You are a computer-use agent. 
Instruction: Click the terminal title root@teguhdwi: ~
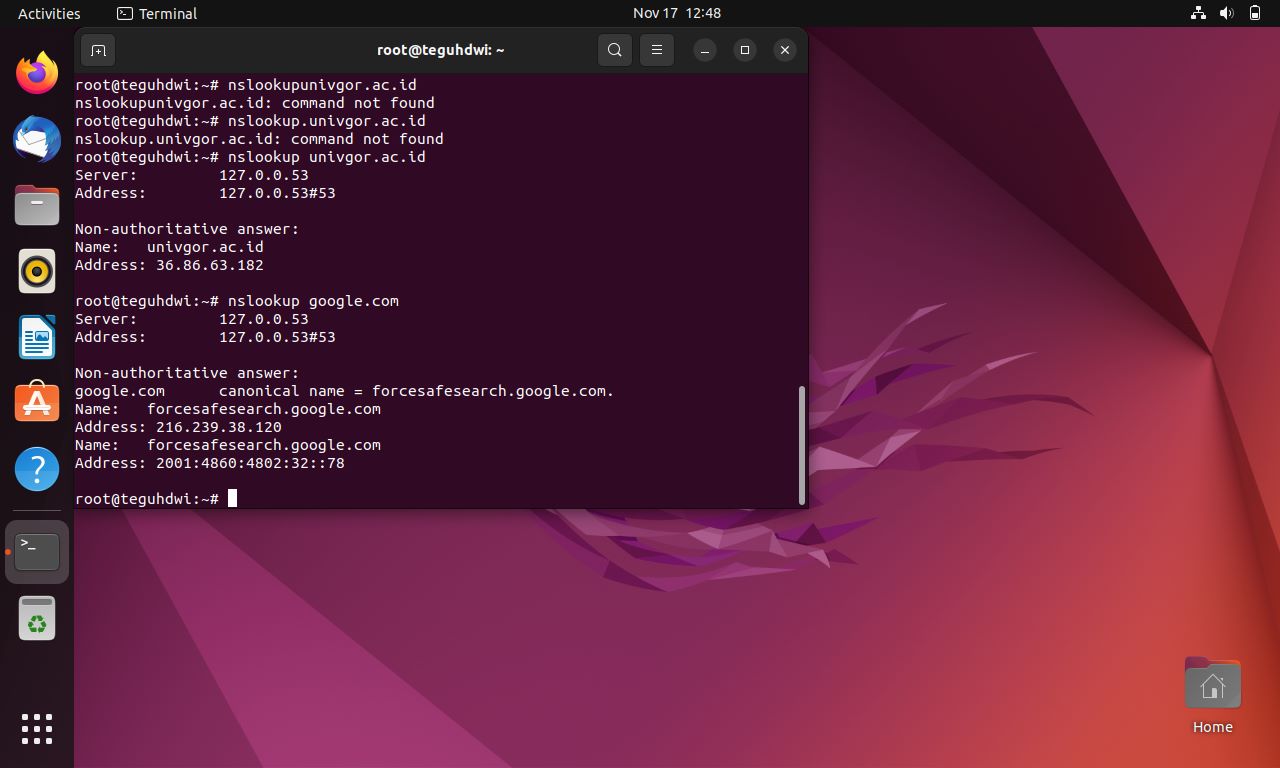(x=440, y=50)
